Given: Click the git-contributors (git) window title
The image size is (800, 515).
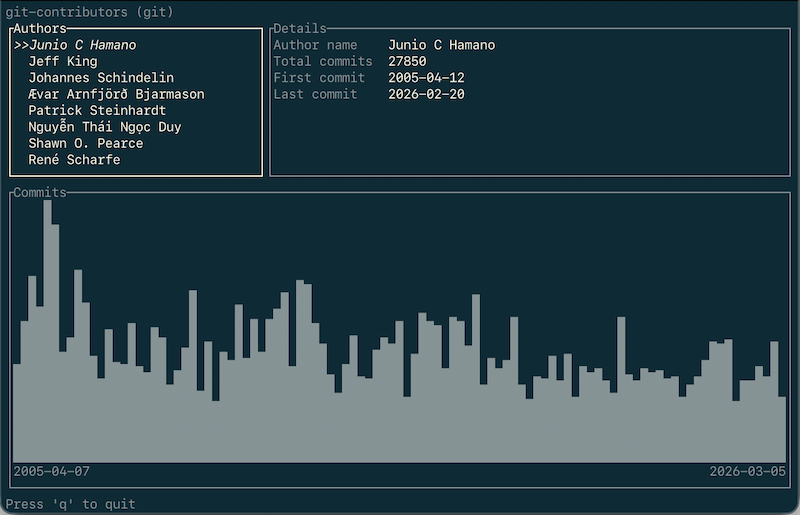Looking at the screenshot, I should pyautogui.click(x=89, y=12).
